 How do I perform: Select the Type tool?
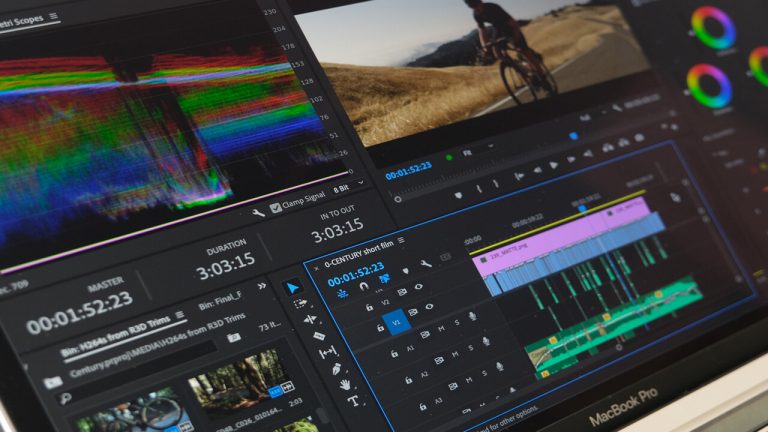pos(353,401)
